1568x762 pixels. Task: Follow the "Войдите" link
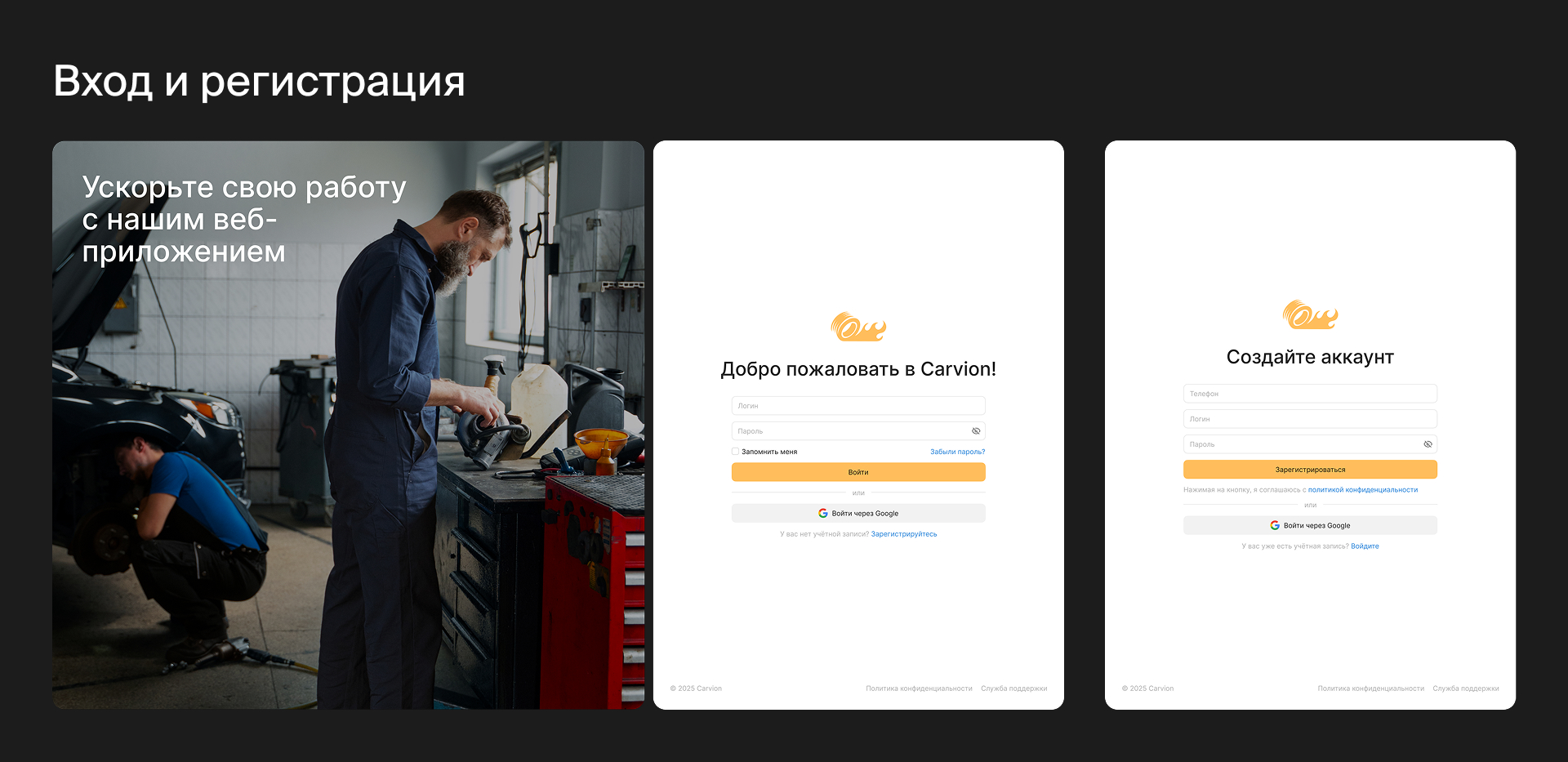pos(1365,546)
